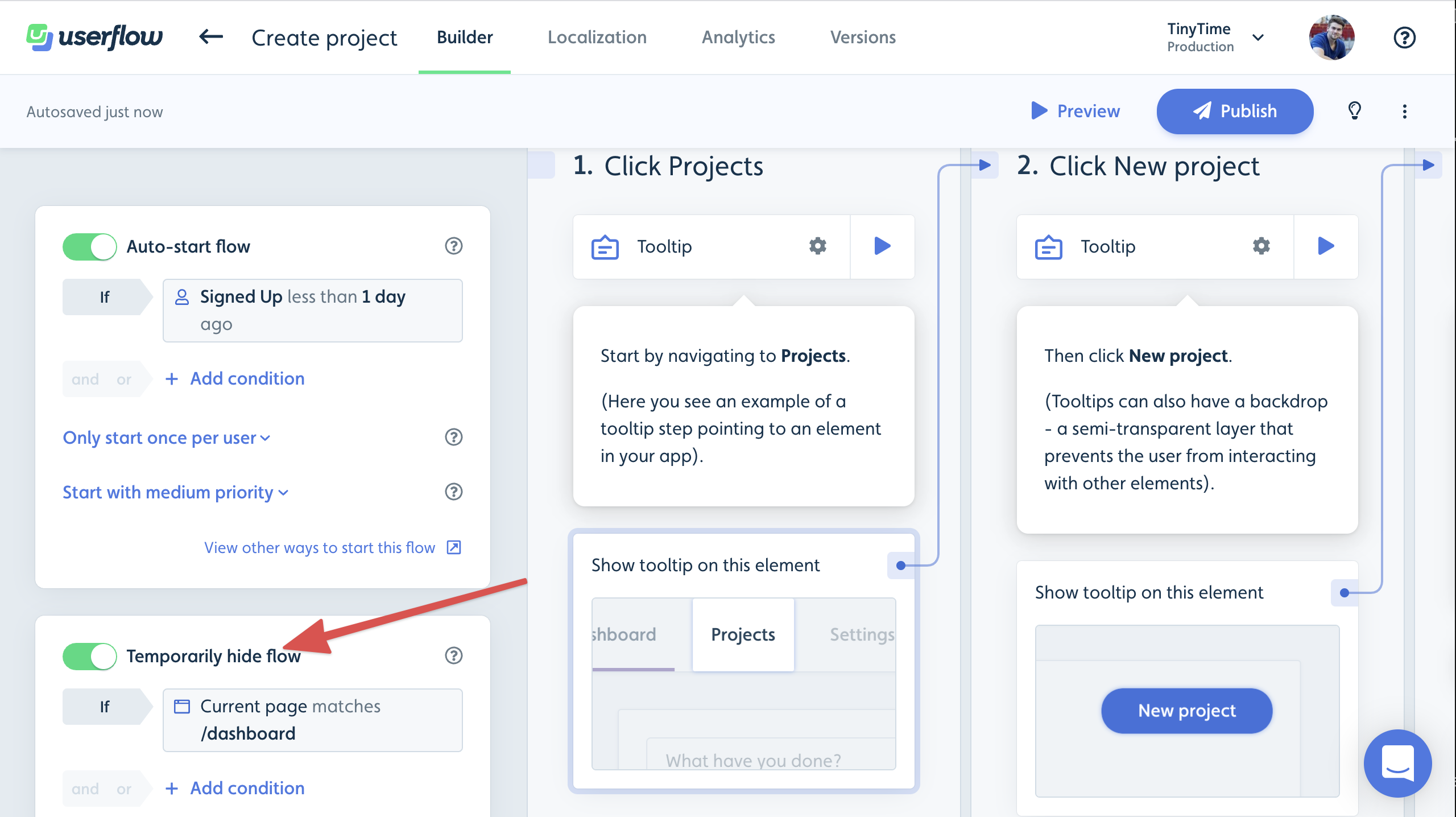Switch to the Analytics tab
The height and width of the screenshot is (817, 1456).
(x=738, y=37)
